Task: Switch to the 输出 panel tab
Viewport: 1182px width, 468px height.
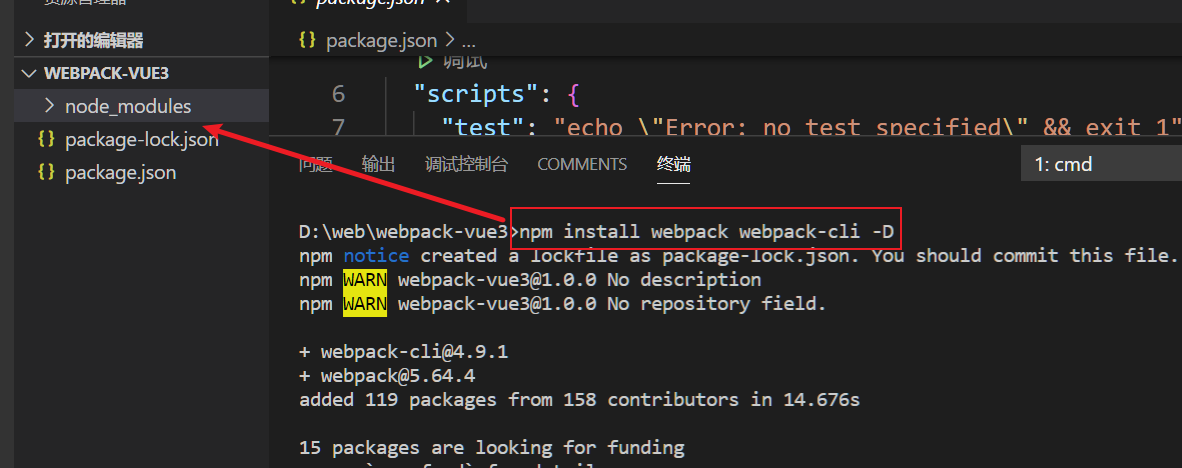Action: tap(378, 164)
